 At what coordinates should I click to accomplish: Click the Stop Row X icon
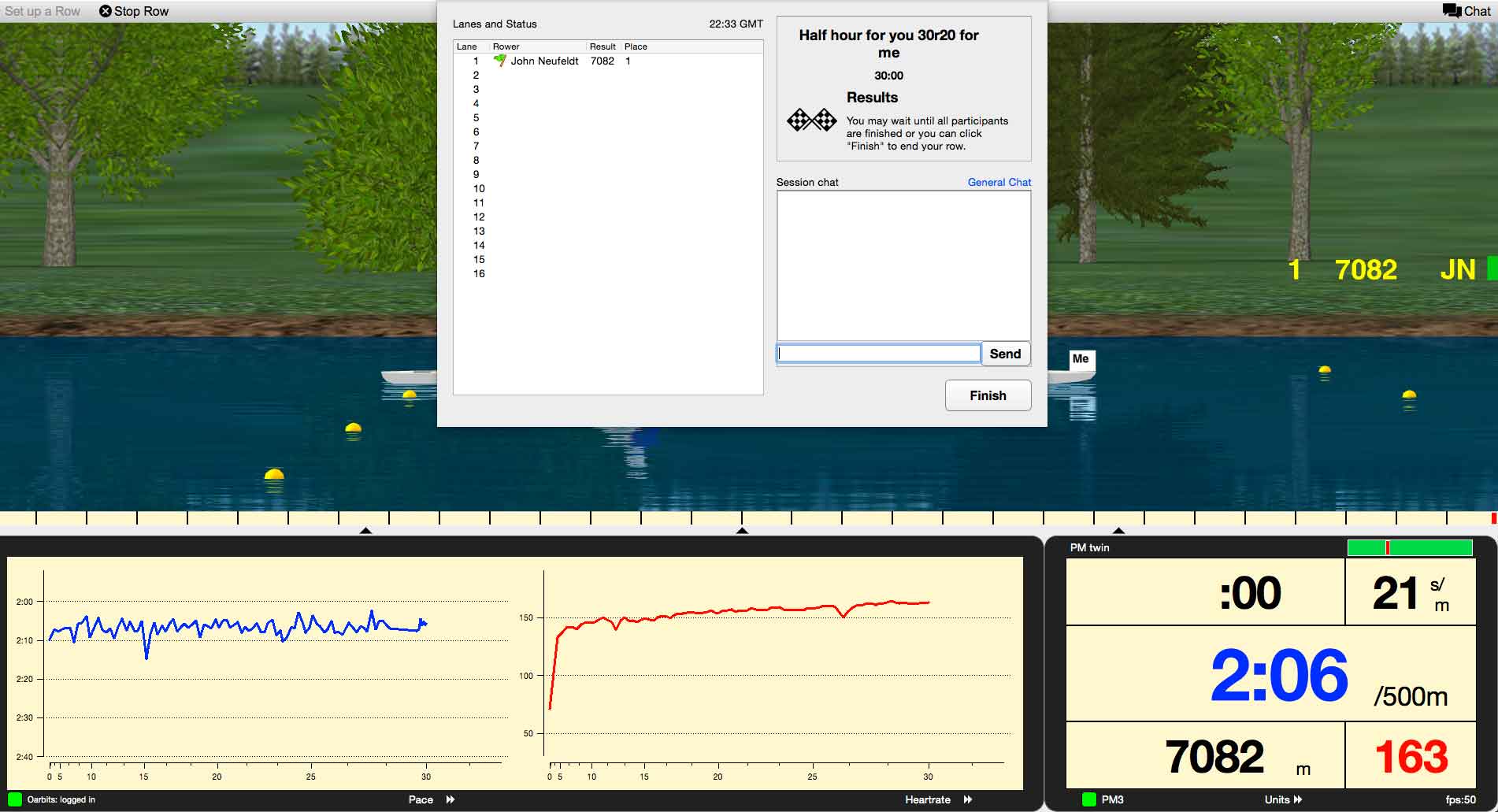pyautogui.click(x=105, y=11)
